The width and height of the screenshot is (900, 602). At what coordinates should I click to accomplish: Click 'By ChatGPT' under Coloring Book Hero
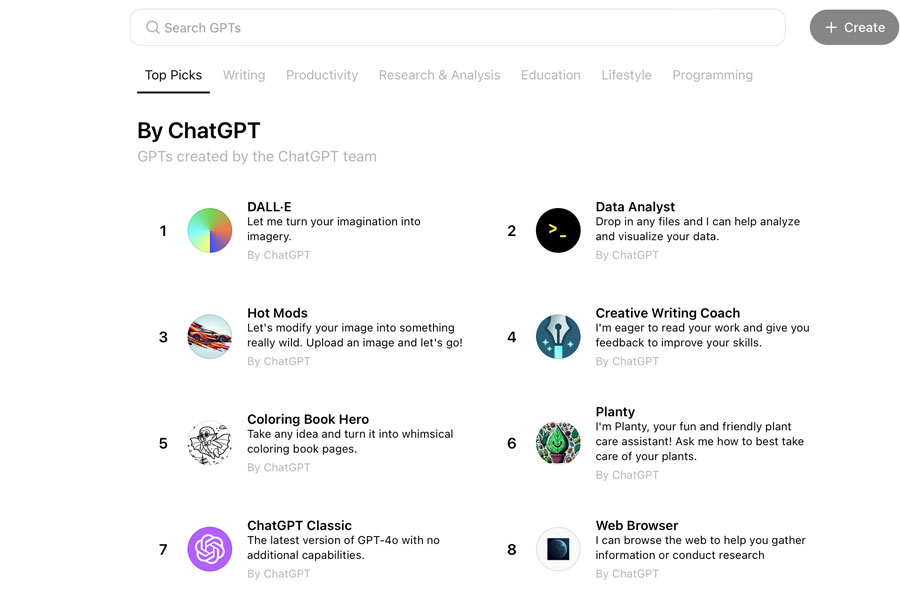(278, 467)
